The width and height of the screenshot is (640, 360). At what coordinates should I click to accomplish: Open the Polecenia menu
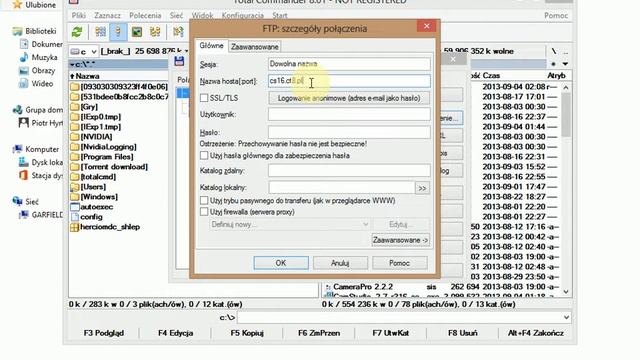pyautogui.click(x=145, y=16)
